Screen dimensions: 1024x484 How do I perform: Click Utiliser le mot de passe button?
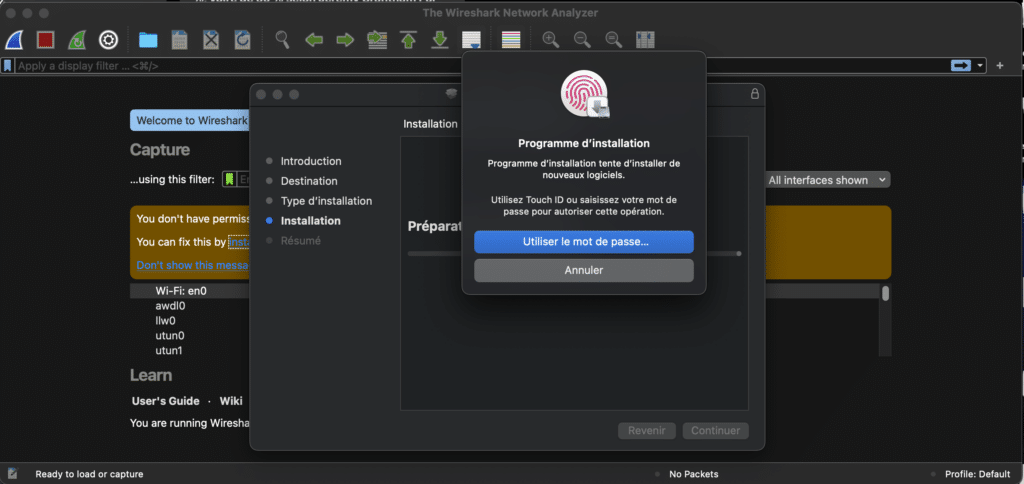pyautogui.click(x=584, y=242)
